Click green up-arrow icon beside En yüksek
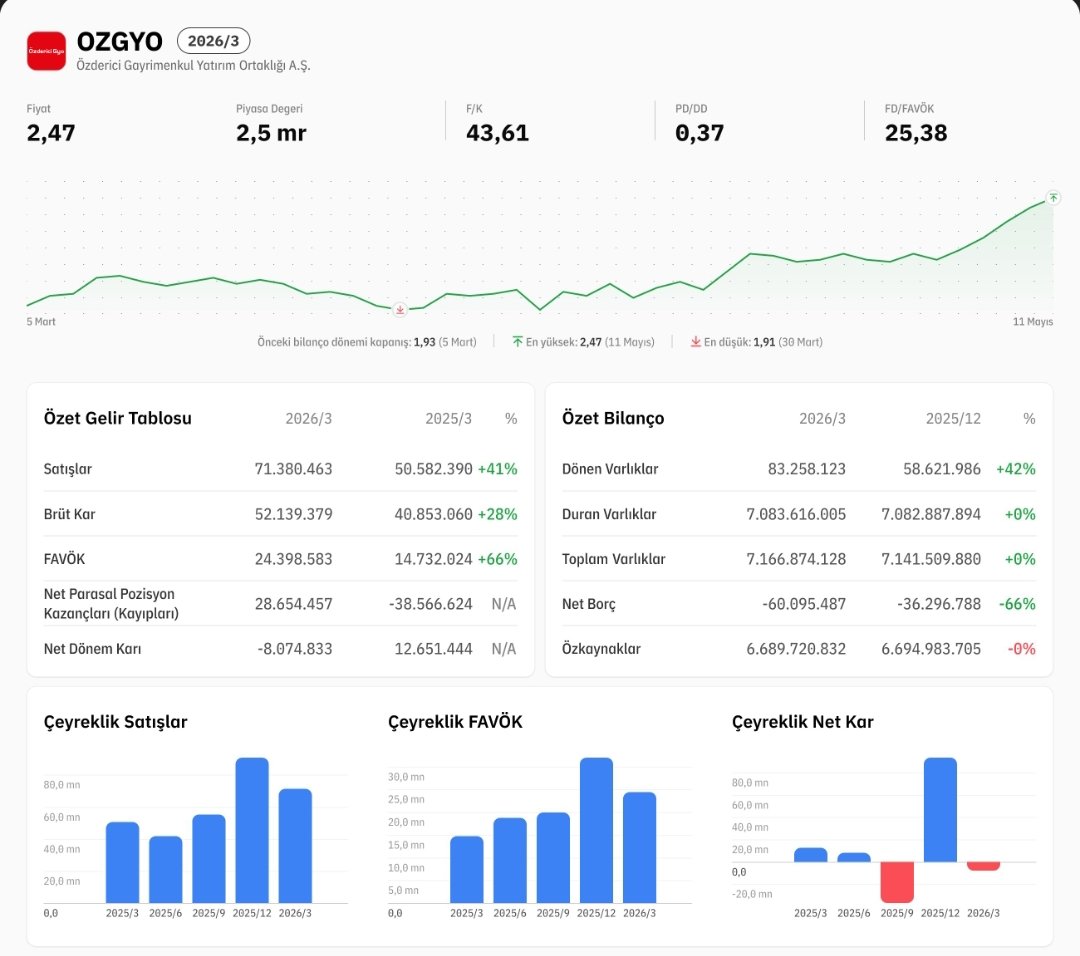The height and width of the screenshot is (956, 1080). click(x=517, y=342)
